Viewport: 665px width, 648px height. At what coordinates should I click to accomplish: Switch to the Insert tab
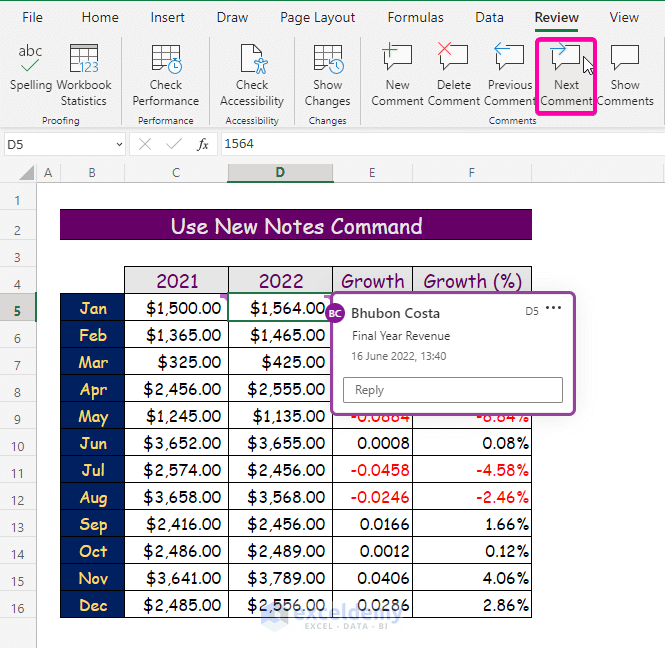167,17
